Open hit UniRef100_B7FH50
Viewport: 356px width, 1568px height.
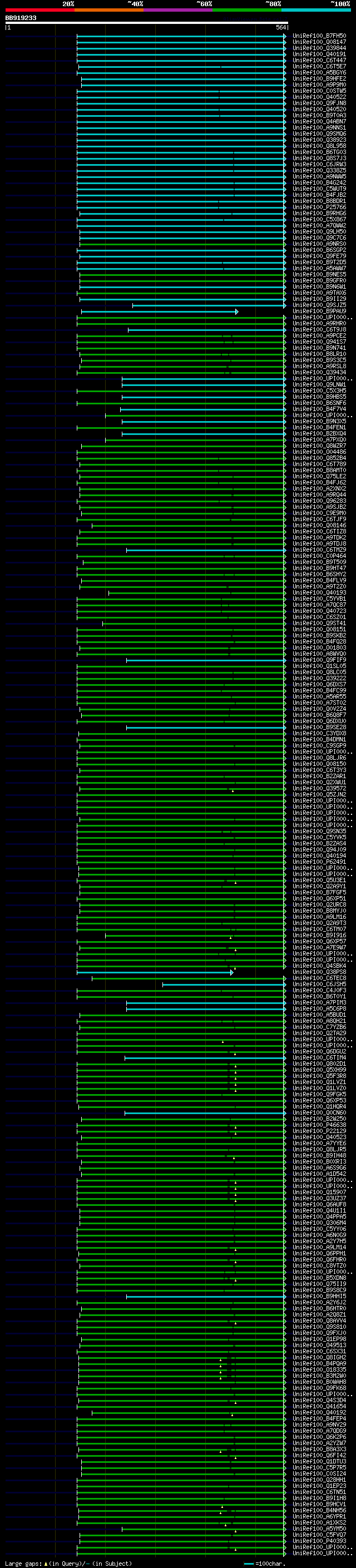(319, 37)
